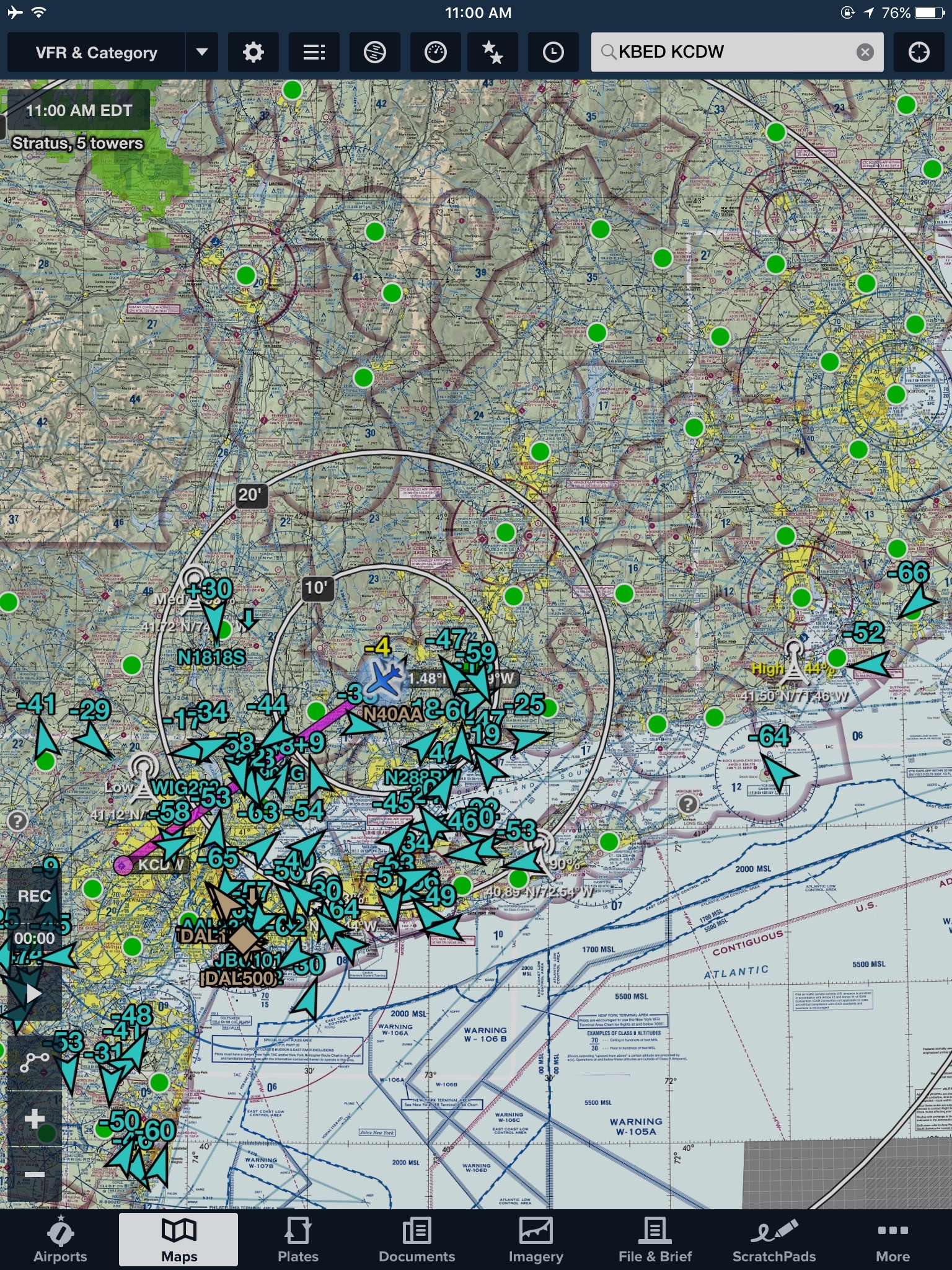
Task: Tap the Stratus, 5 towers status label
Action: point(77,143)
